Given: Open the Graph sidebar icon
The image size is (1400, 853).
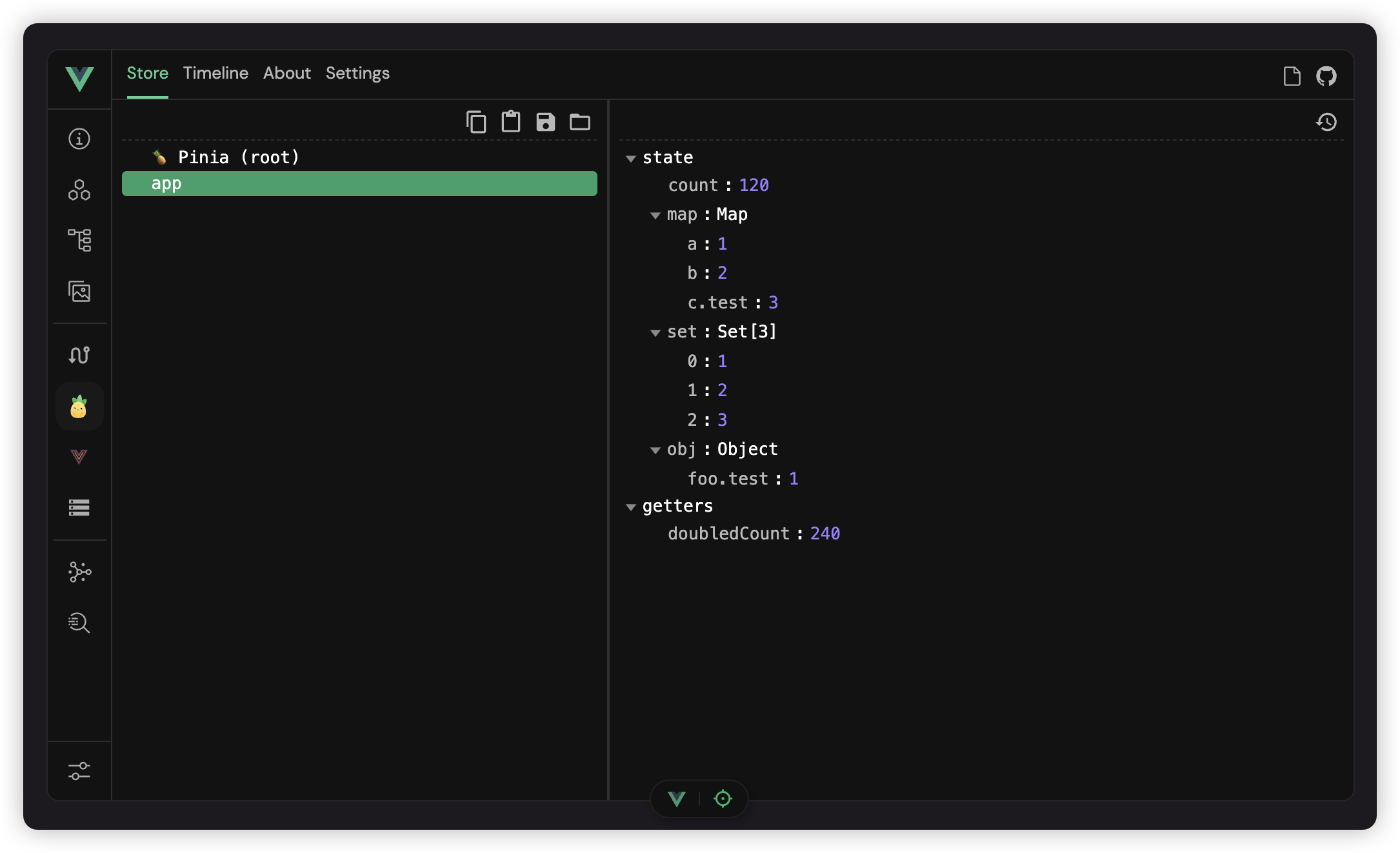Looking at the screenshot, I should click(x=79, y=572).
